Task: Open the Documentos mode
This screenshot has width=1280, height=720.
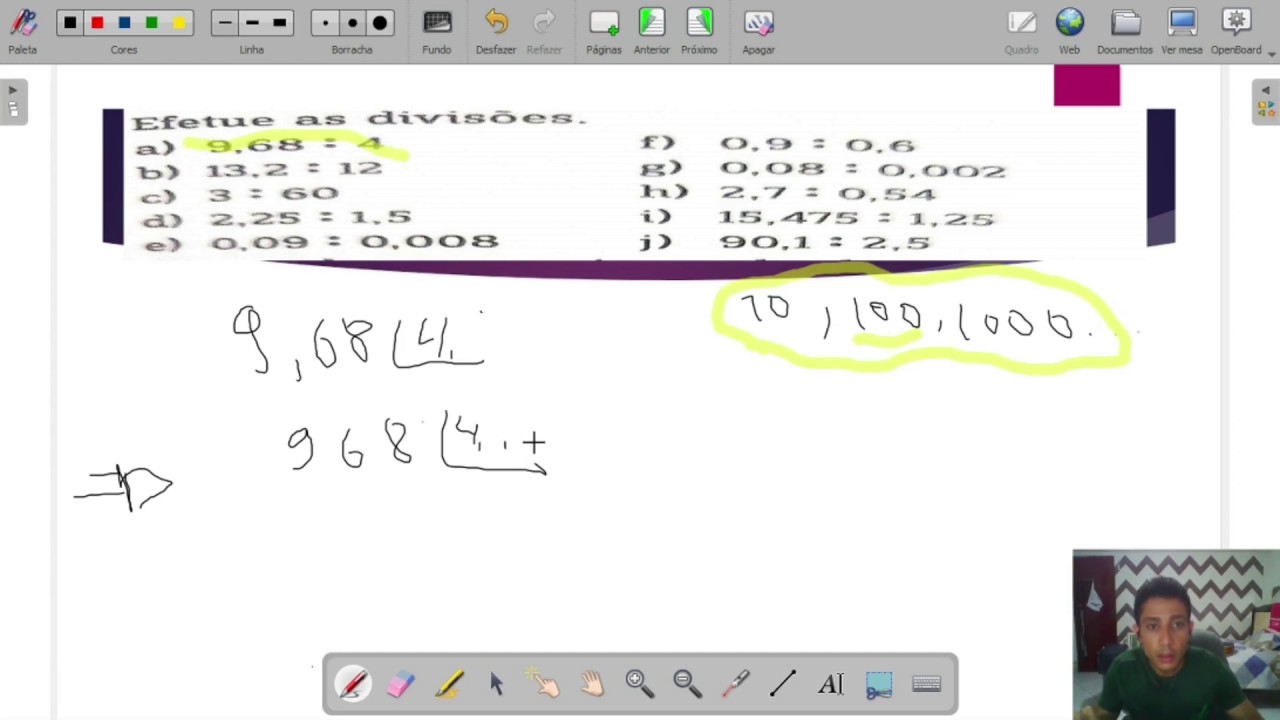Action: click(x=1125, y=30)
